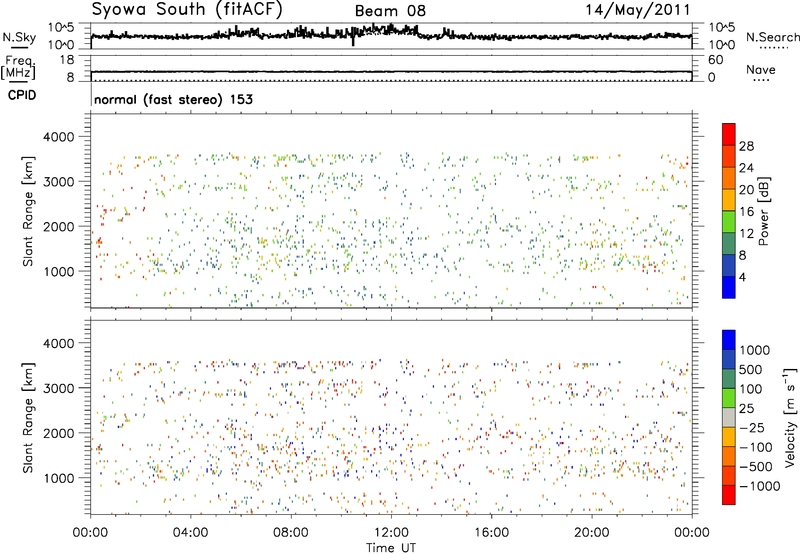Click the grey segment of Velocity color bar

[729, 418]
